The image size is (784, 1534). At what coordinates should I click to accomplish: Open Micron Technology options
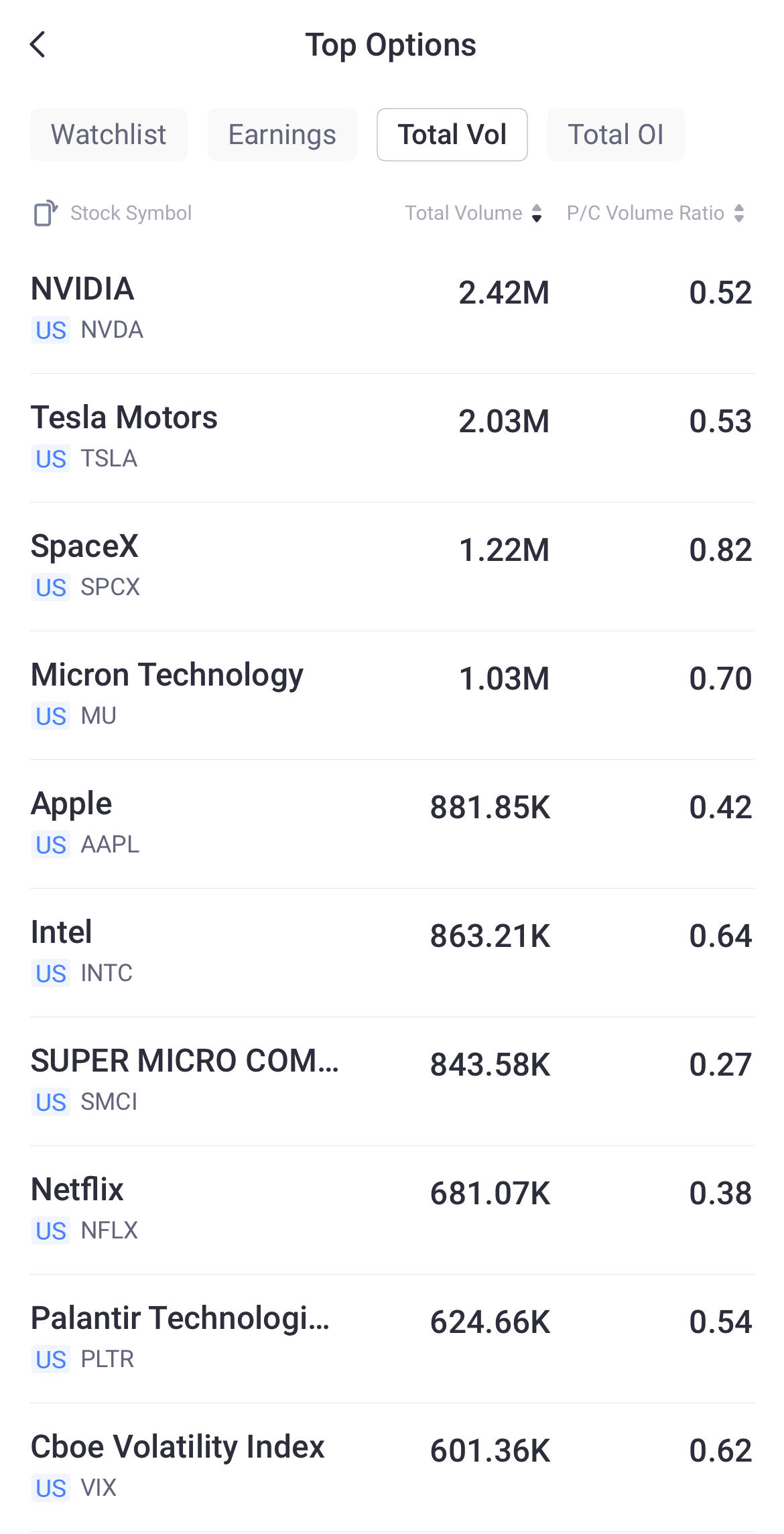392,696
